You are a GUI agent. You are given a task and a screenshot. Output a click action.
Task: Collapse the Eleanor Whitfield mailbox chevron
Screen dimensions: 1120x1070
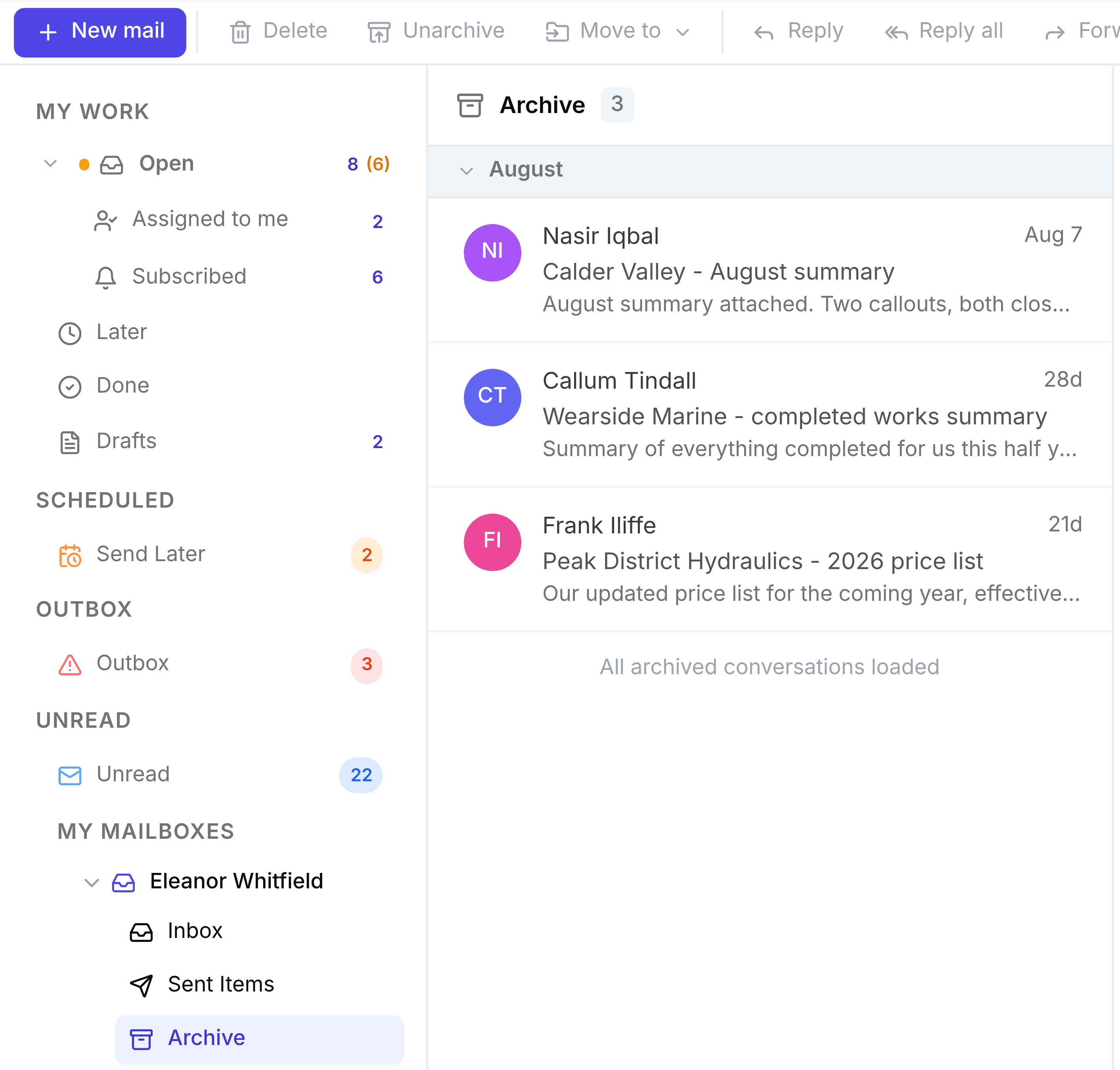pyautogui.click(x=91, y=882)
